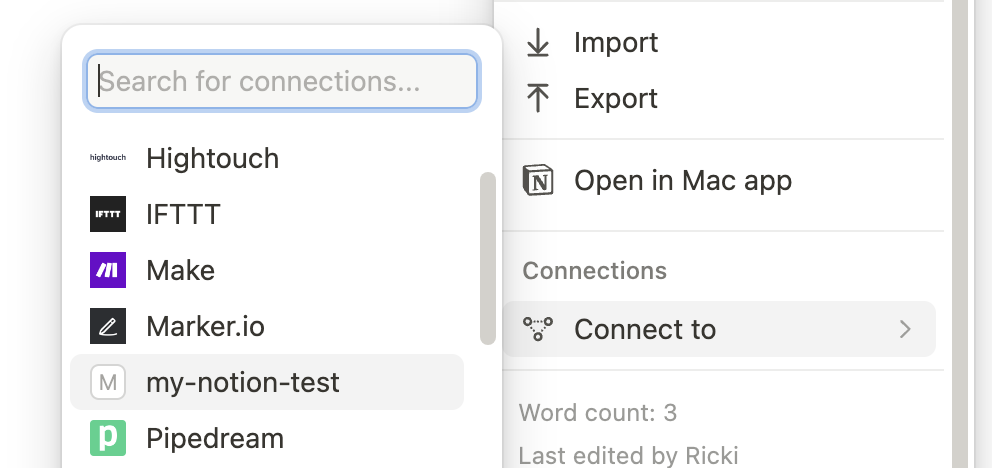
Task: Click the IFTTT black logo icon
Action: click(108, 214)
